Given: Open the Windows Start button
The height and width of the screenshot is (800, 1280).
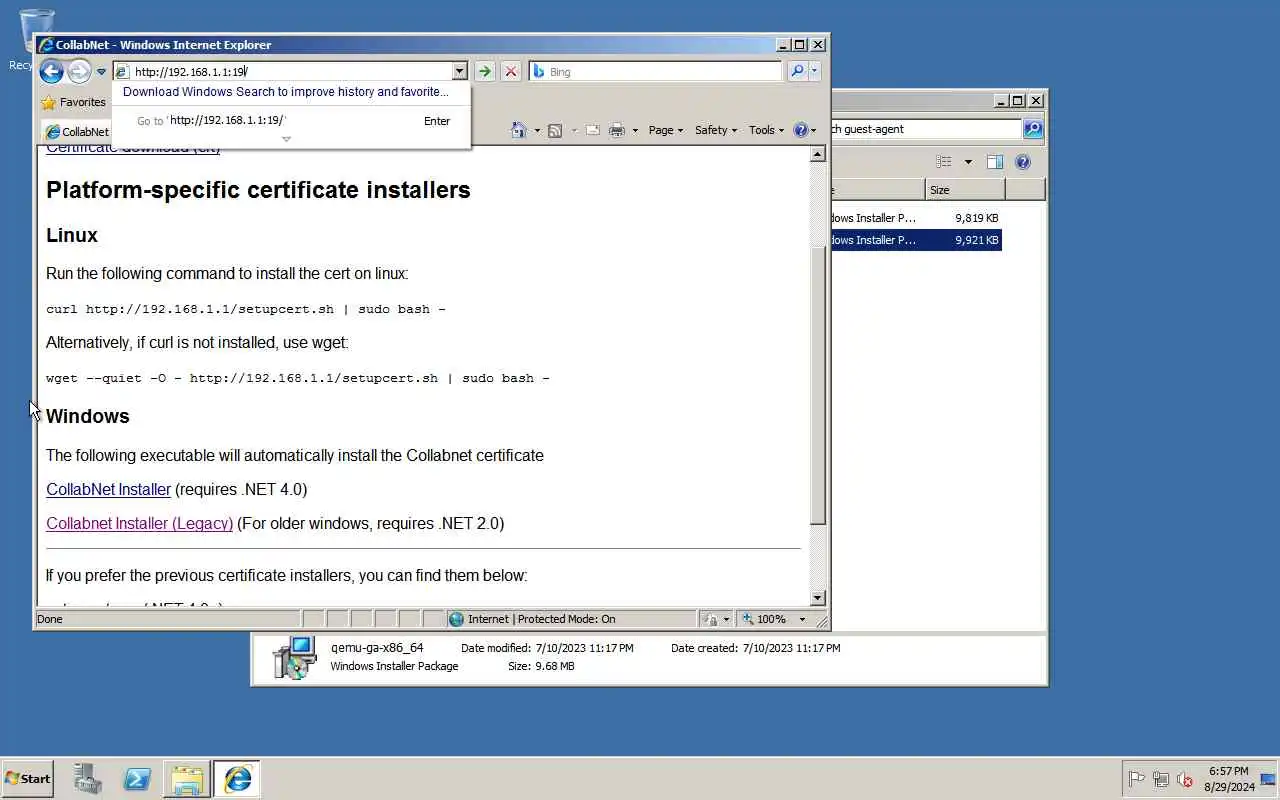Looking at the screenshot, I should tap(27, 778).
